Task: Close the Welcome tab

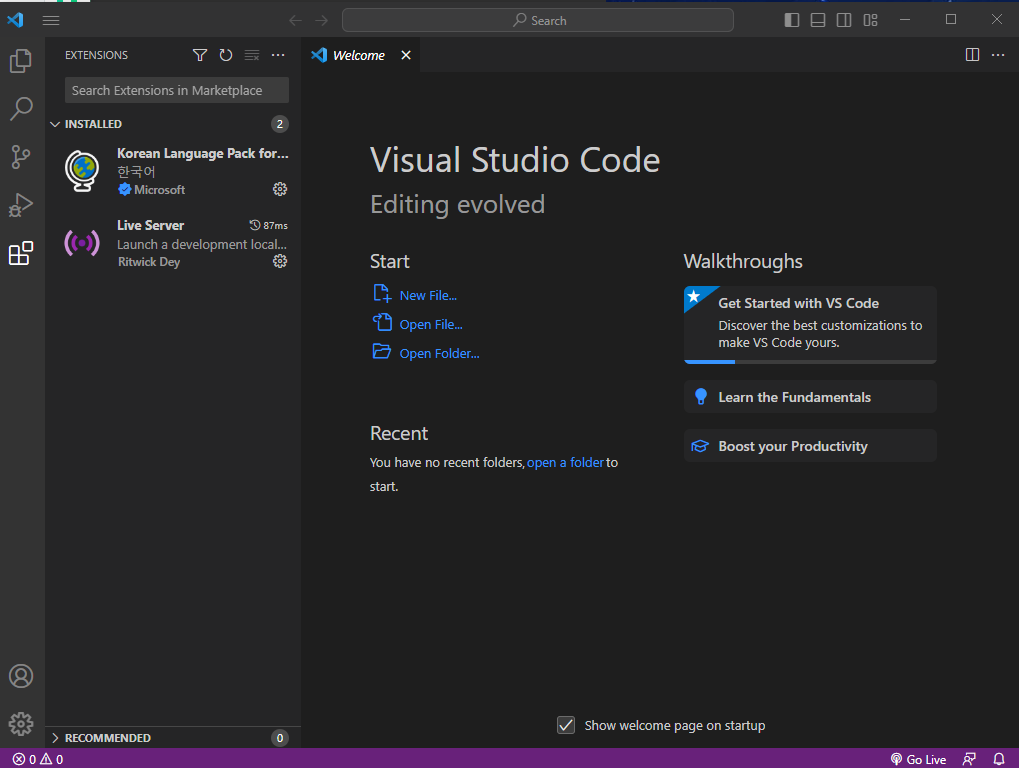Action: (x=406, y=55)
